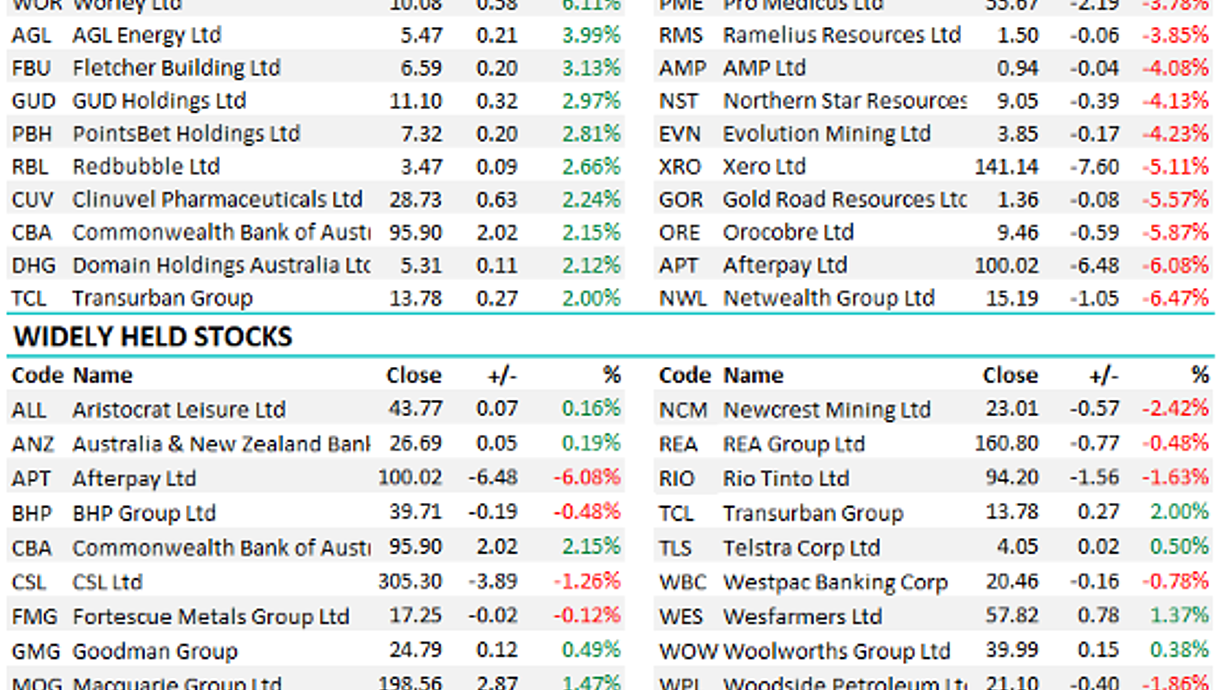Click the 3.99% value for AGL
Screen dimensions: 1226x690
point(591,35)
